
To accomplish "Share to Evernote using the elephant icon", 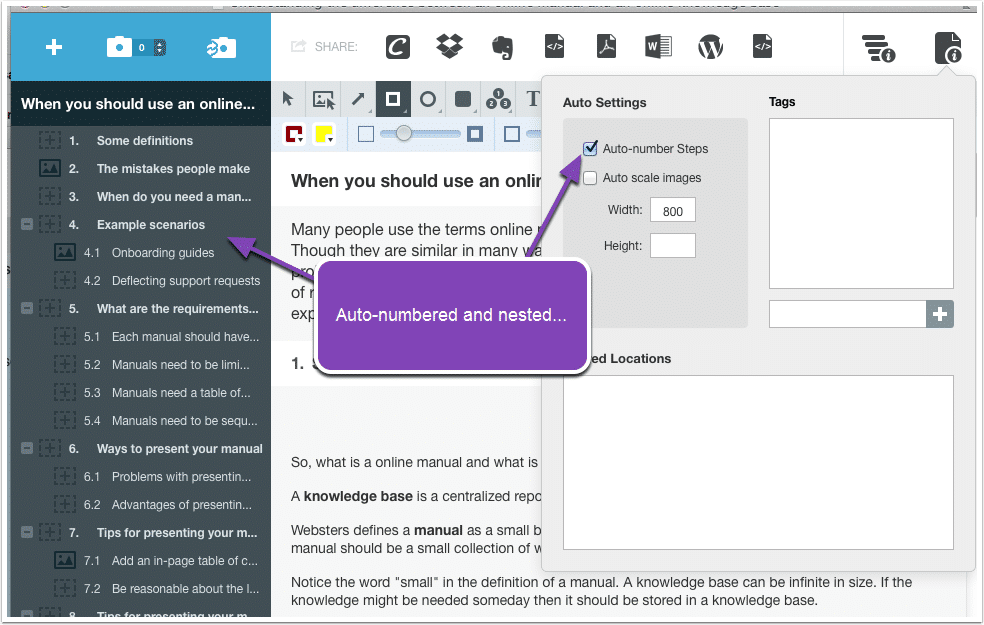I will 502,46.
